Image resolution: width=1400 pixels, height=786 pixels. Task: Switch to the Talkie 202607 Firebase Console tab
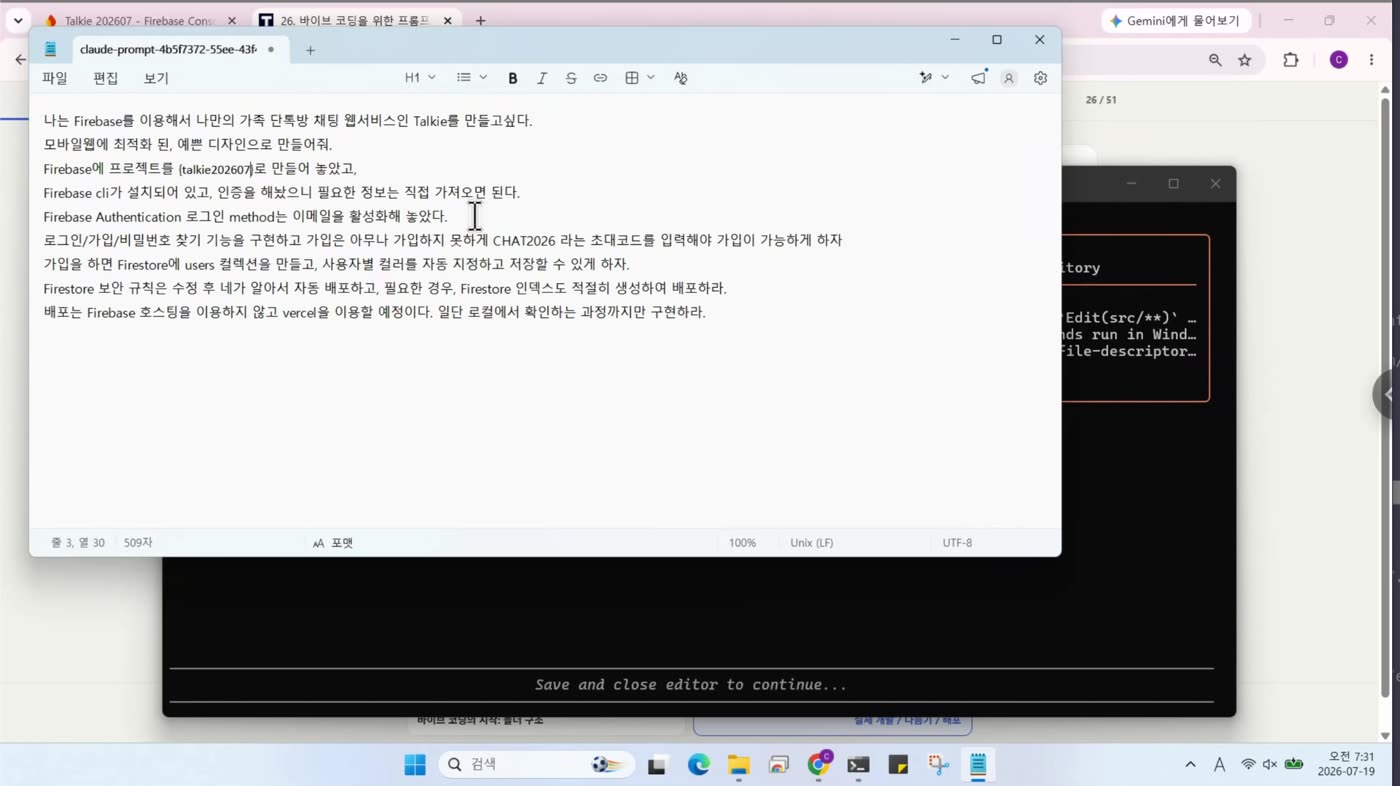(139, 20)
